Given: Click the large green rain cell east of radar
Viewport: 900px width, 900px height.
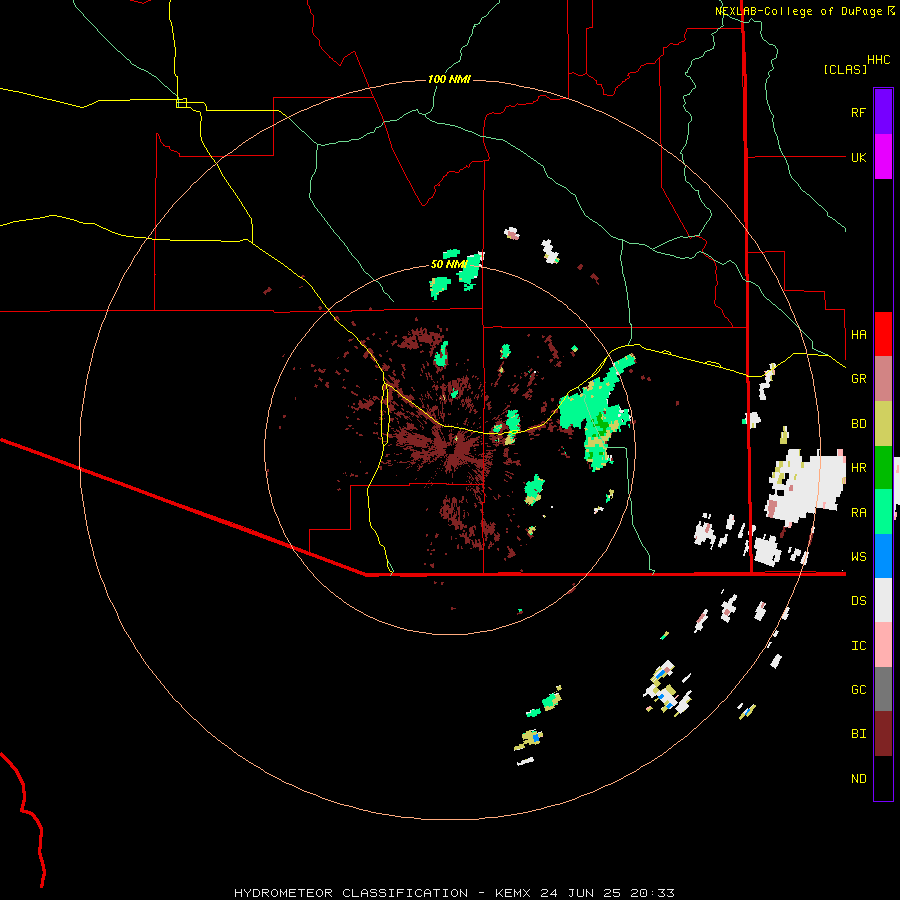Looking at the screenshot, I should 595,413.
